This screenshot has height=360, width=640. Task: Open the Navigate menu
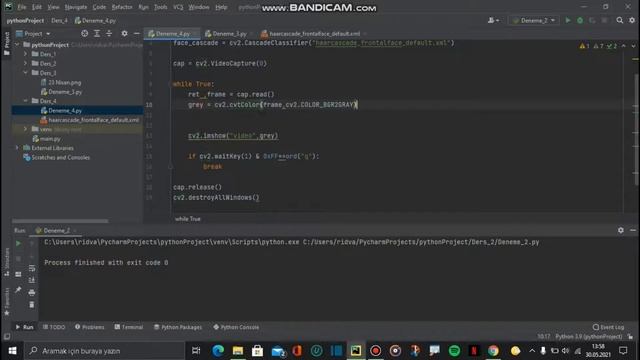(x=76, y=7)
